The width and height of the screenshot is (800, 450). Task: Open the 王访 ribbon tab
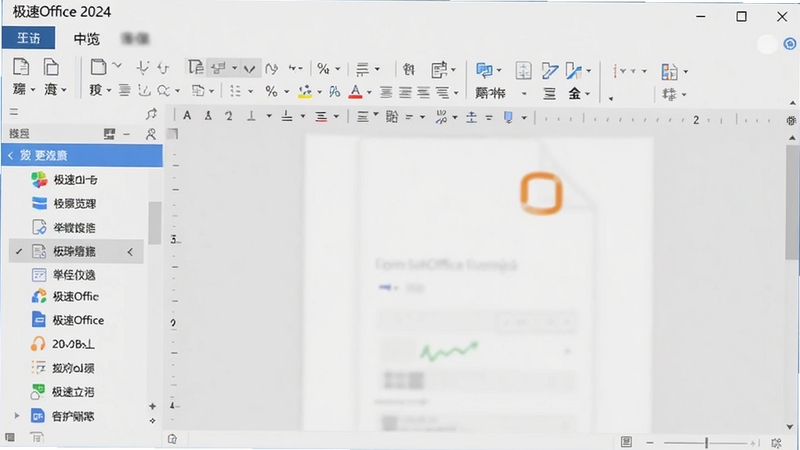(x=29, y=38)
